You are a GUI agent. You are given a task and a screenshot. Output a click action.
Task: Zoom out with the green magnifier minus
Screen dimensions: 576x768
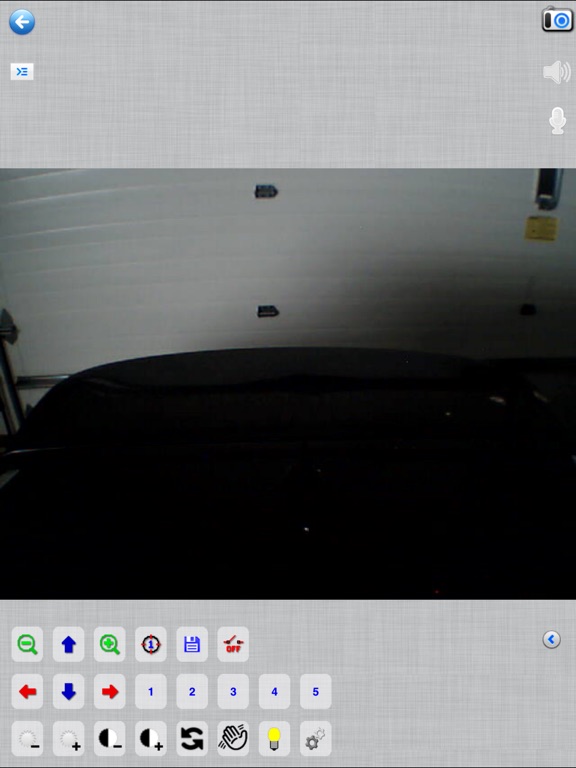coord(27,644)
